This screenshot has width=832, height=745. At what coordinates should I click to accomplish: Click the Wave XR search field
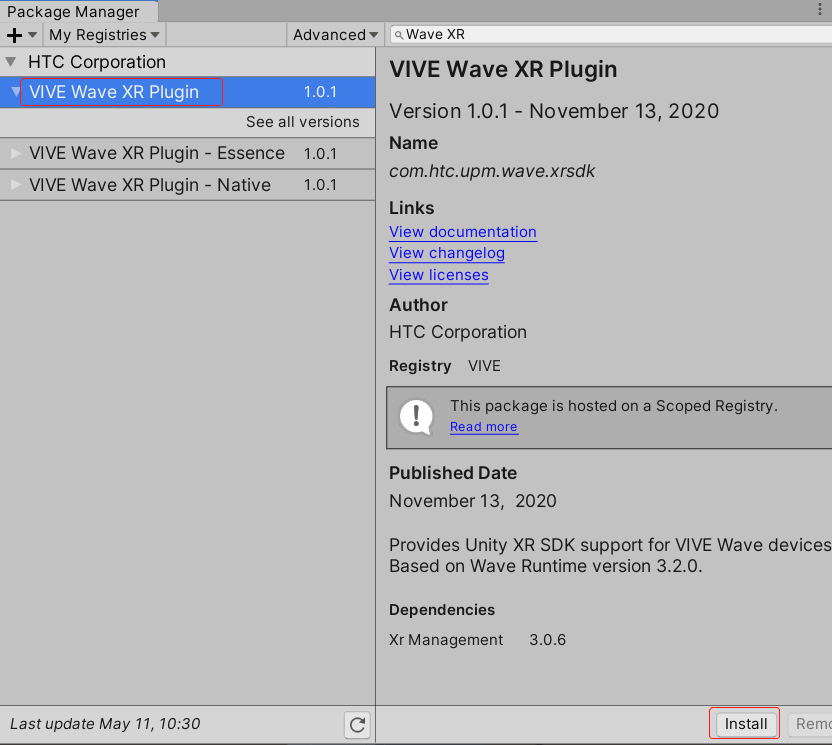610,35
